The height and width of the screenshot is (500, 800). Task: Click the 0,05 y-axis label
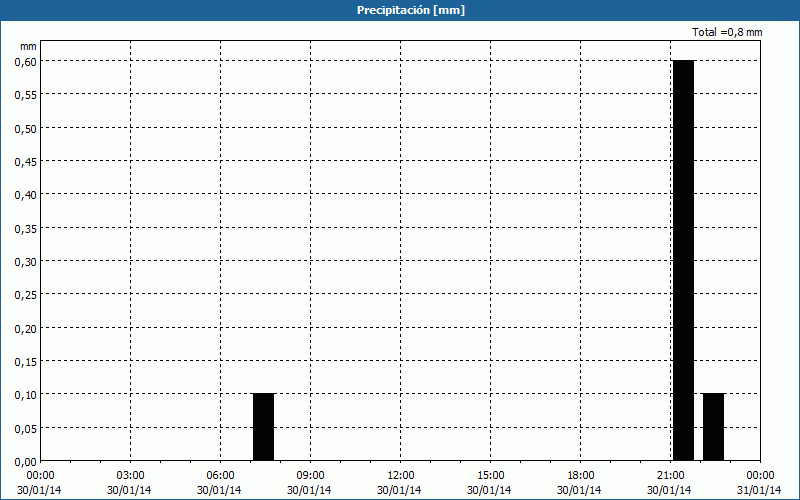[x=26, y=429]
